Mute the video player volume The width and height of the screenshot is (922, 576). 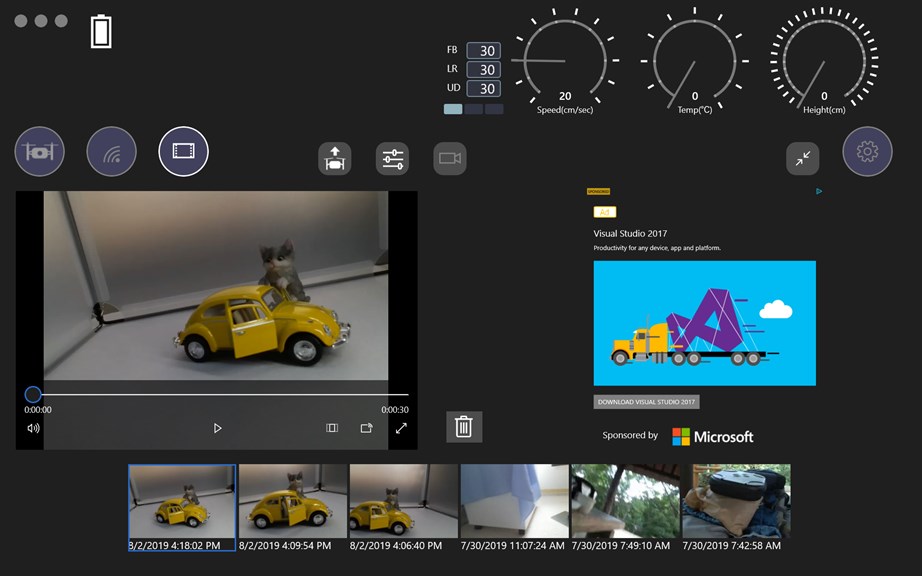[x=33, y=428]
